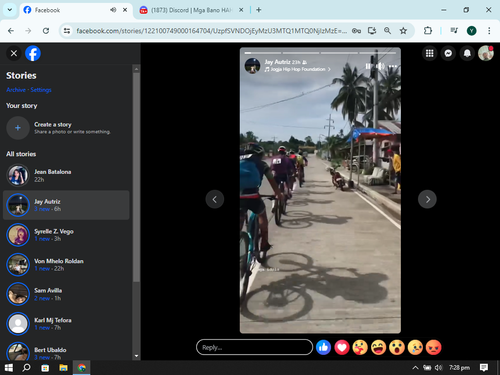
Task: Click the Jay Autriz name in story header
Action: click(x=277, y=62)
